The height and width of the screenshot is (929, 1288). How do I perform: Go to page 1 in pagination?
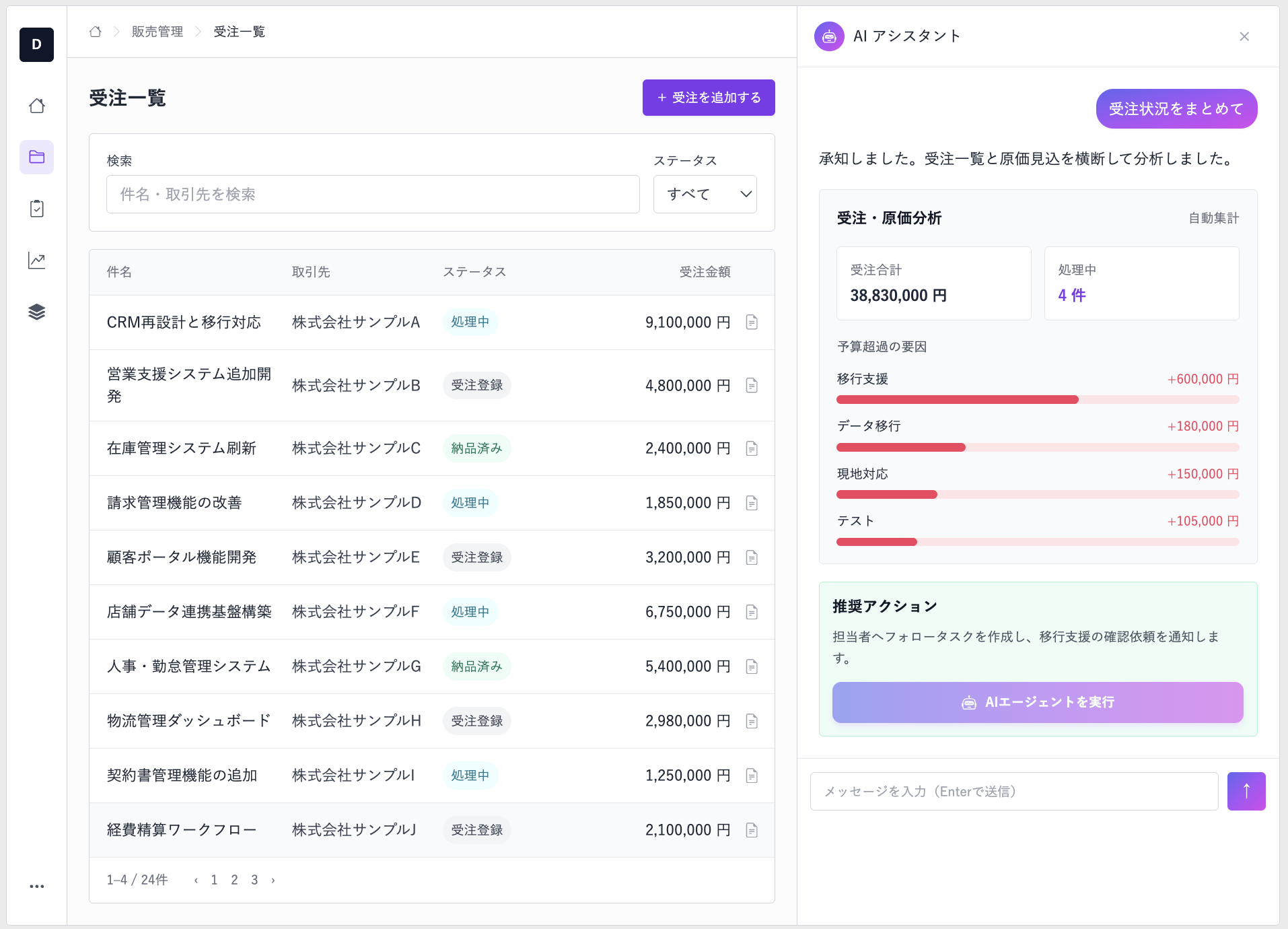pos(214,880)
